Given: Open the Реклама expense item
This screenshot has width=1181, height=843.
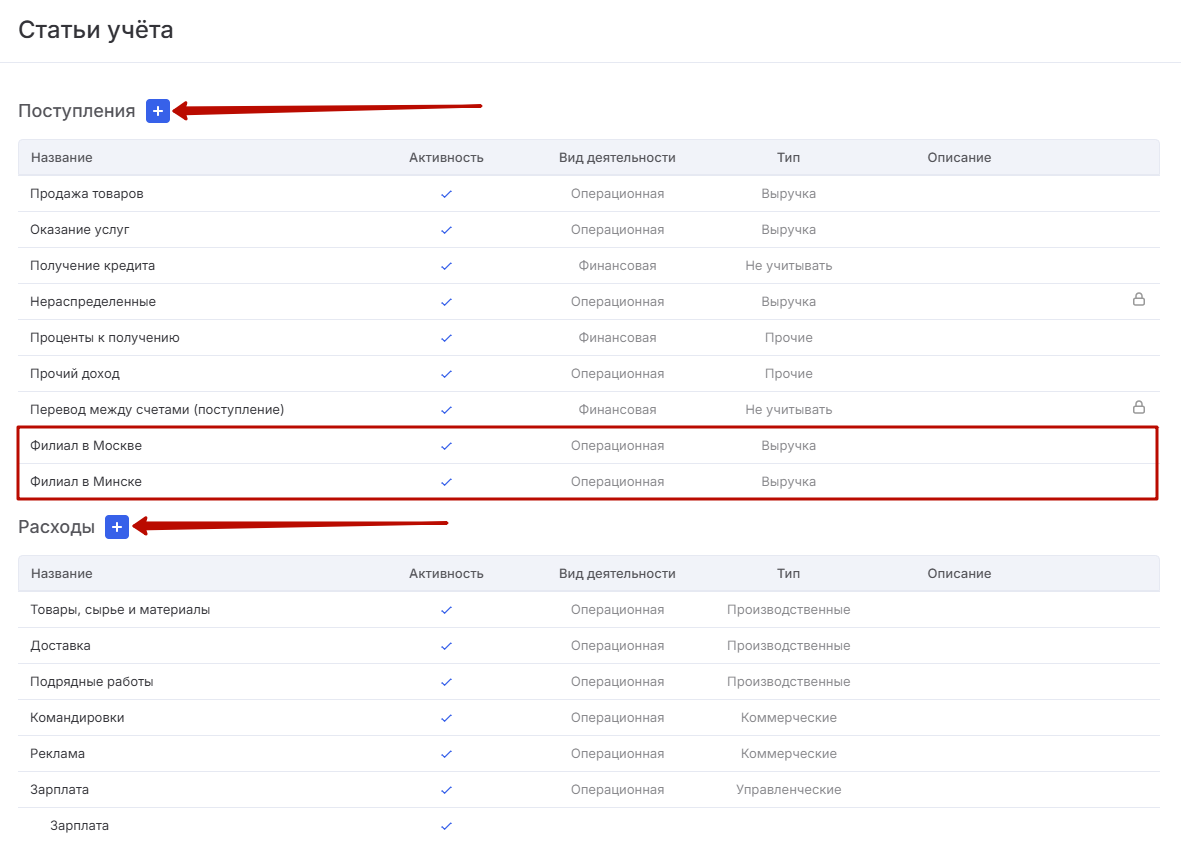Looking at the screenshot, I should [x=57, y=754].
